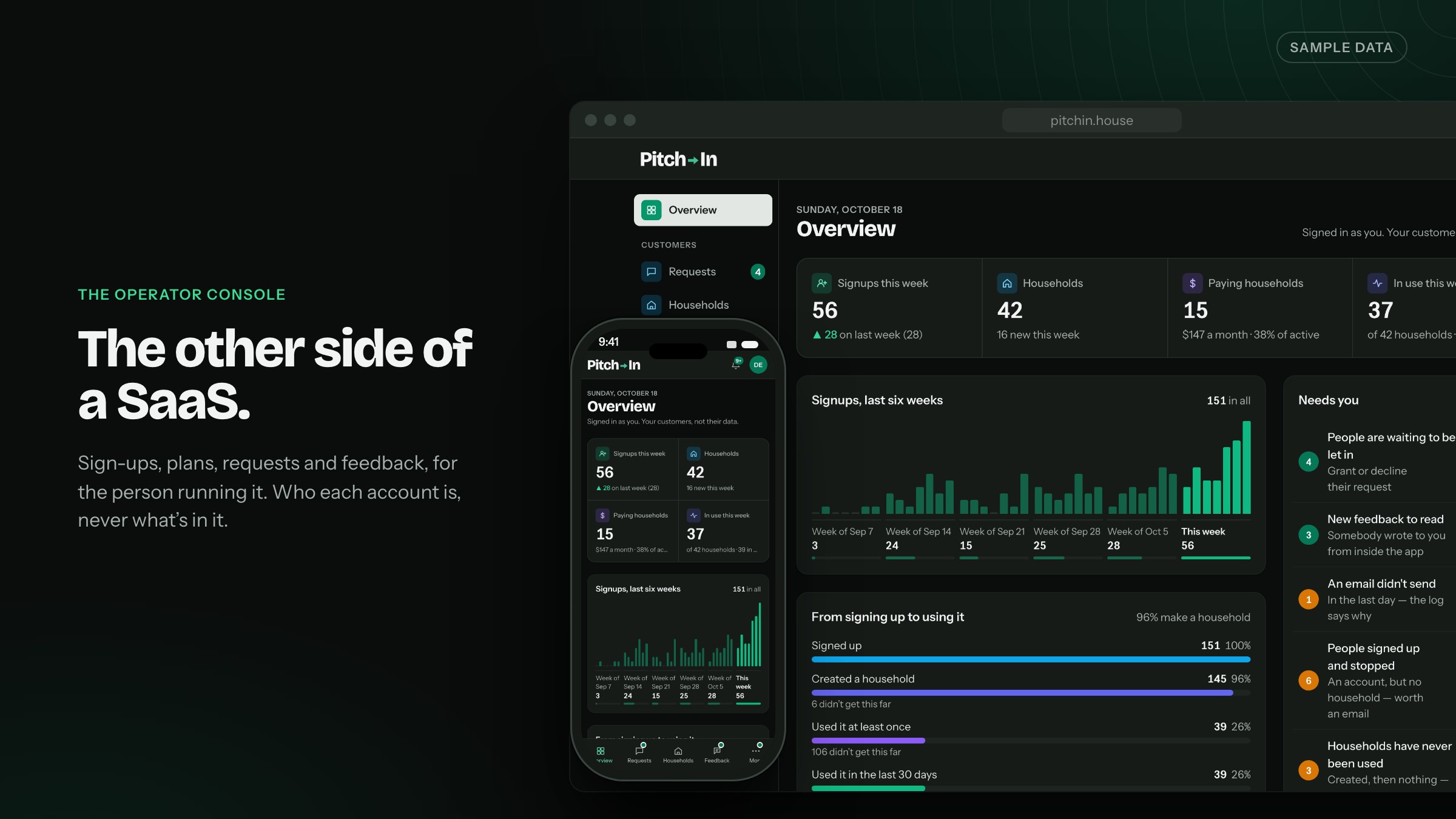Tap the dollar icon on phone Paying households card
Screen dimensions: 1456x819
[x=602, y=516]
